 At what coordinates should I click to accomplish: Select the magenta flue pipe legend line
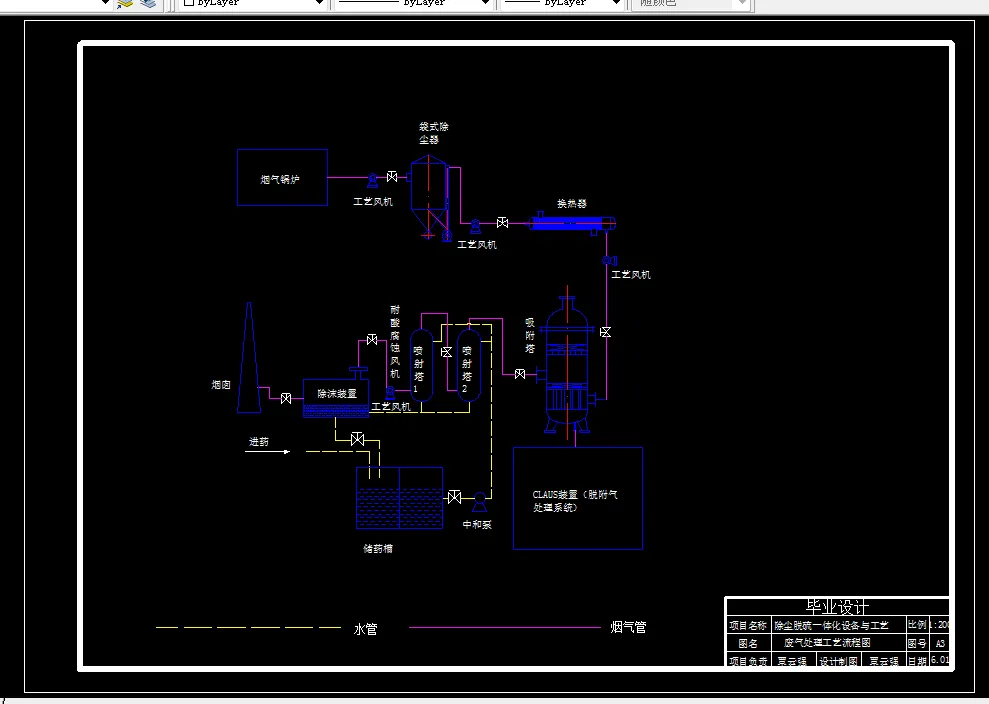[505, 628]
